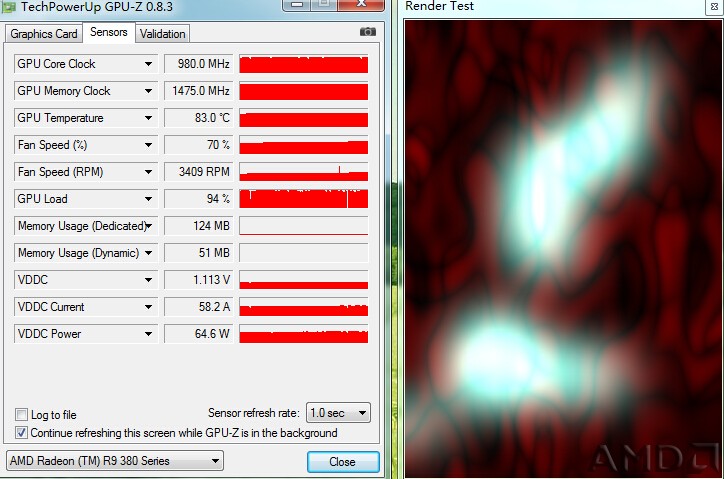The height and width of the screenshot is (479, 724).
Task: Click the 64.6 W VDDC power value
Action: click(x=199, y=334)
